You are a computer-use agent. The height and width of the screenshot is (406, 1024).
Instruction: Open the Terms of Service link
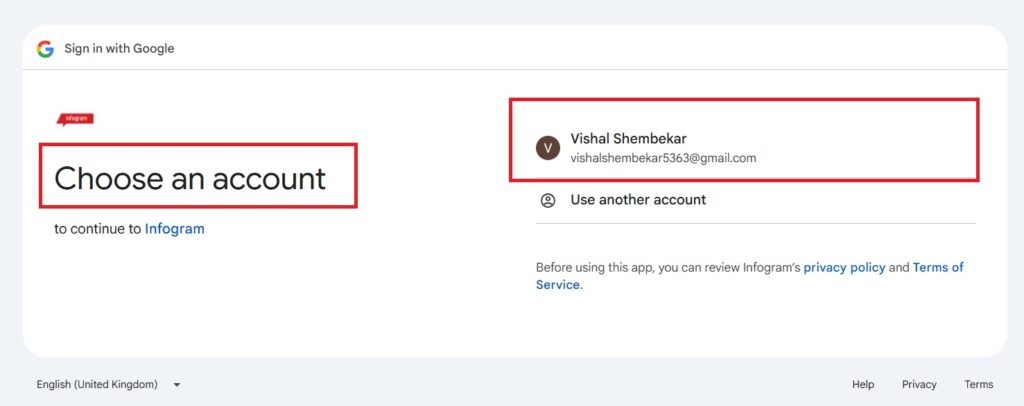click(x=750, y=276)
